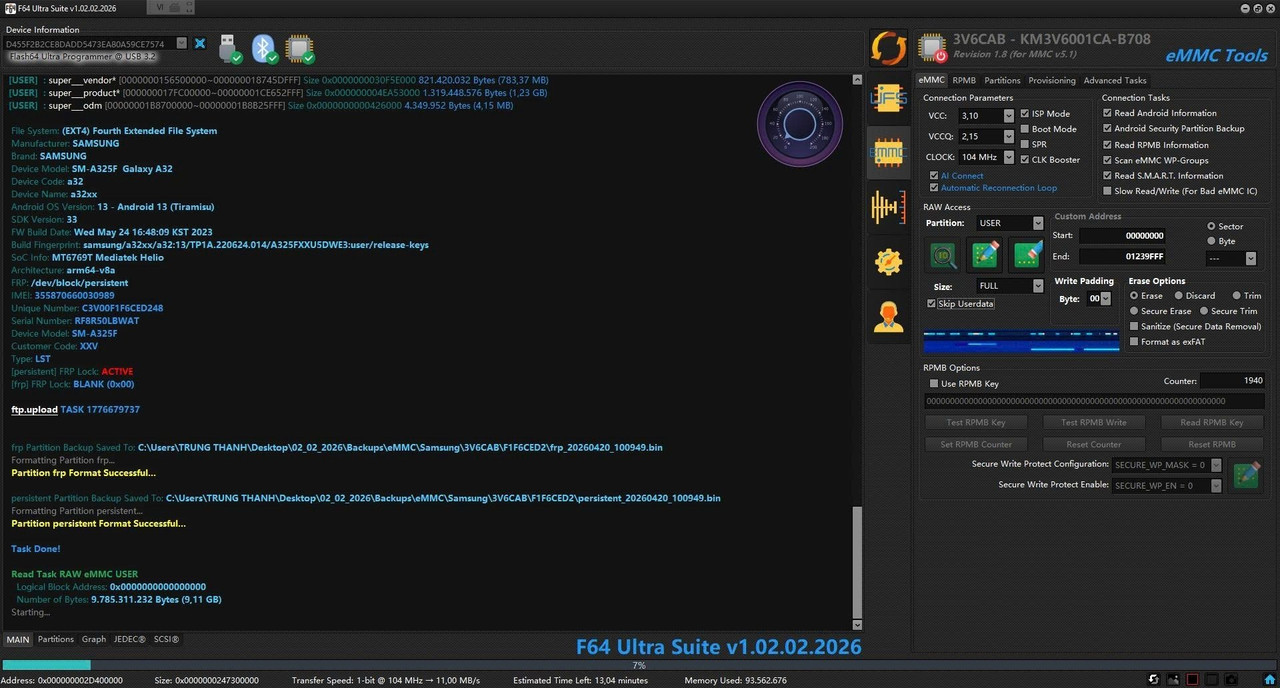Click the Read RAW magnifier icon
Screen dimensions: 1280x688
click(942, 255)
